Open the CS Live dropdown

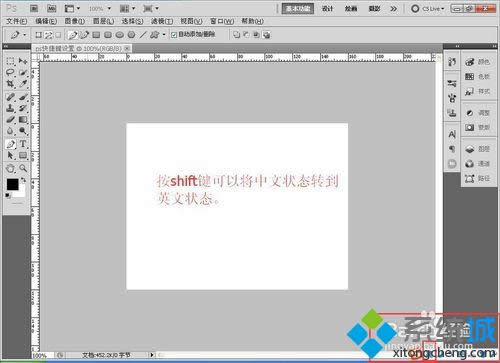tap(428, 9)
